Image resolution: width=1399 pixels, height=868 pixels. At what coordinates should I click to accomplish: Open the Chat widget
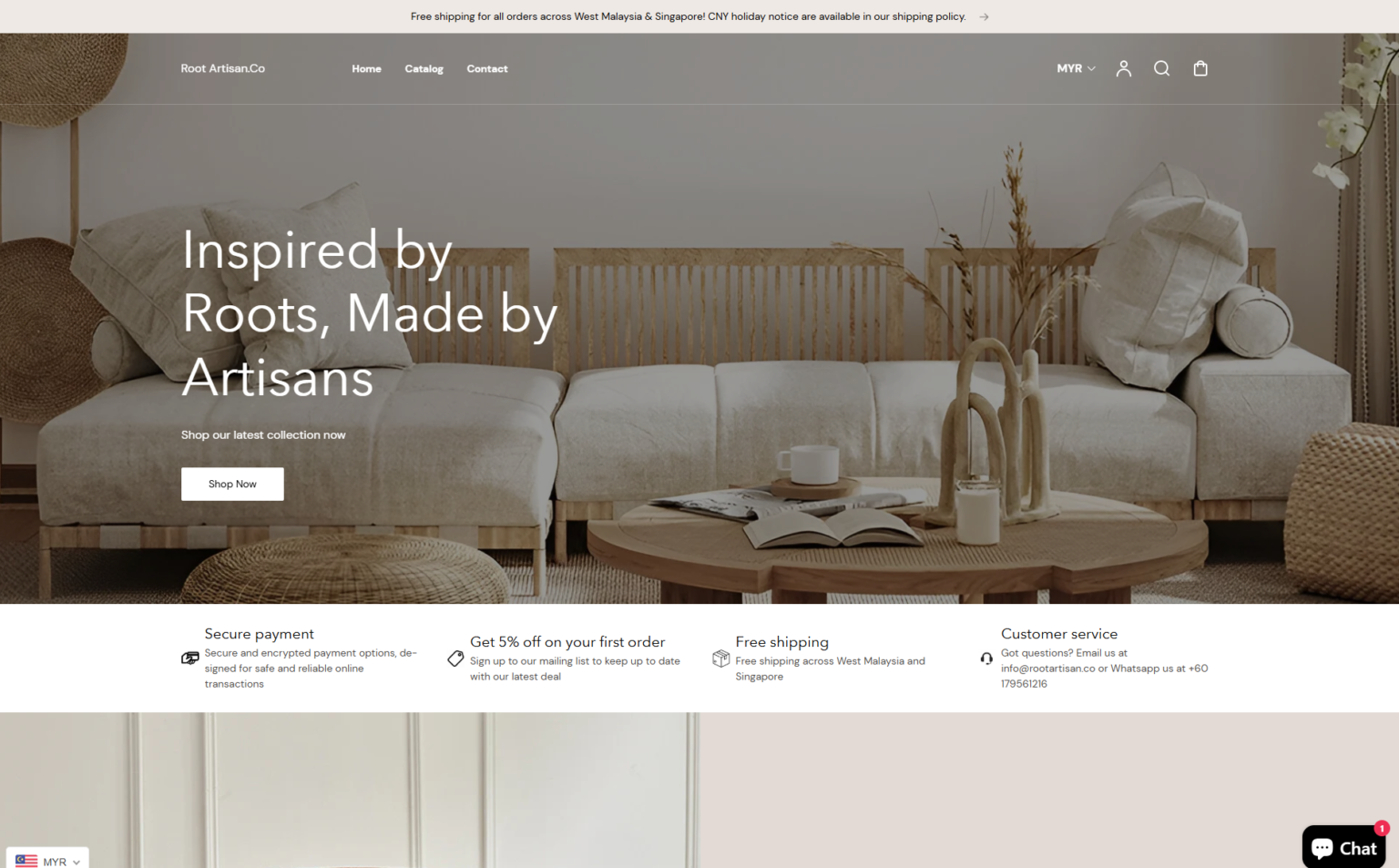point(1343,847)
